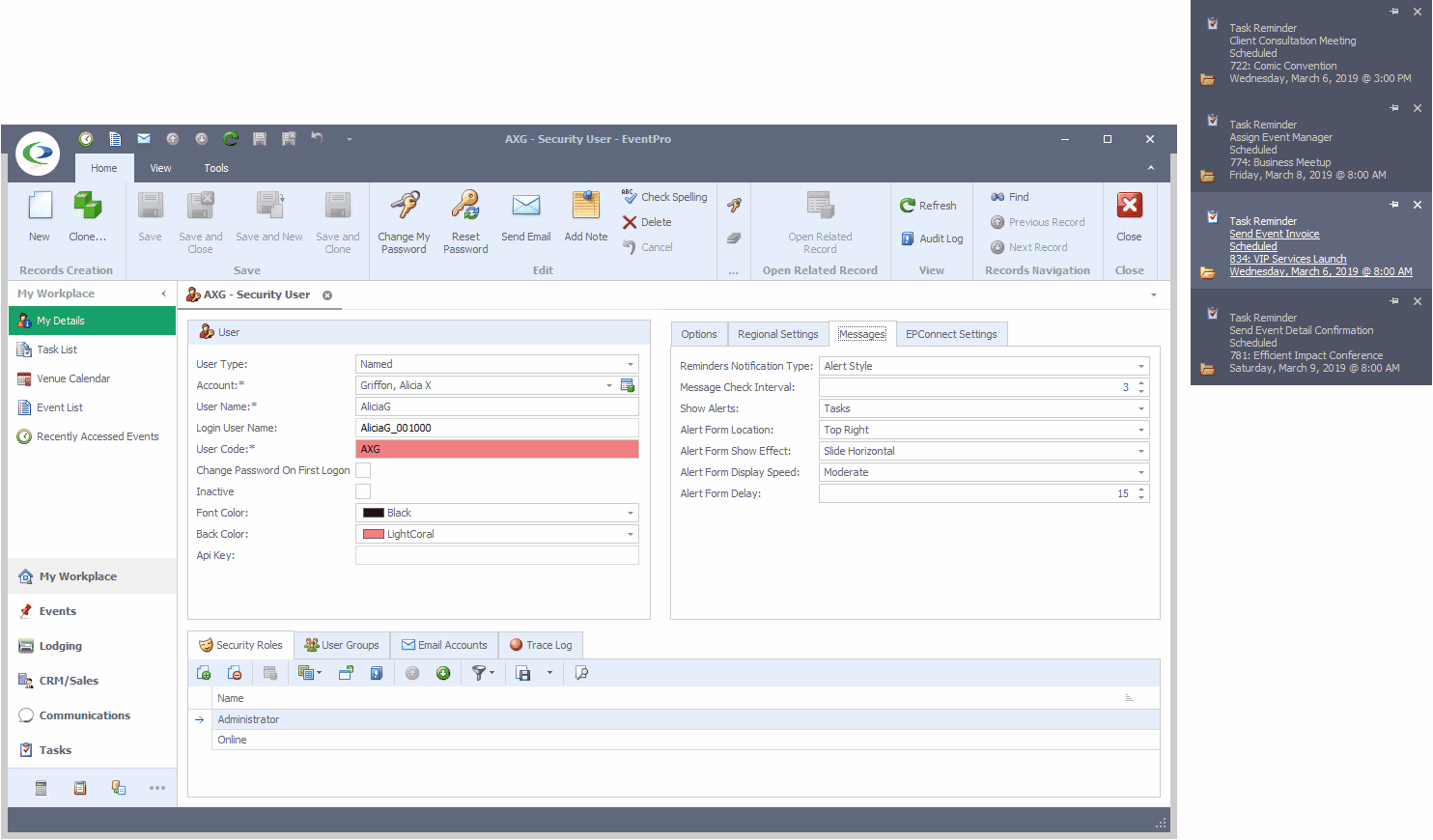The width and height of the screenshot is (1433, 840).
Task: Click the User Code field showing AXG
Action: pos(497,449)
